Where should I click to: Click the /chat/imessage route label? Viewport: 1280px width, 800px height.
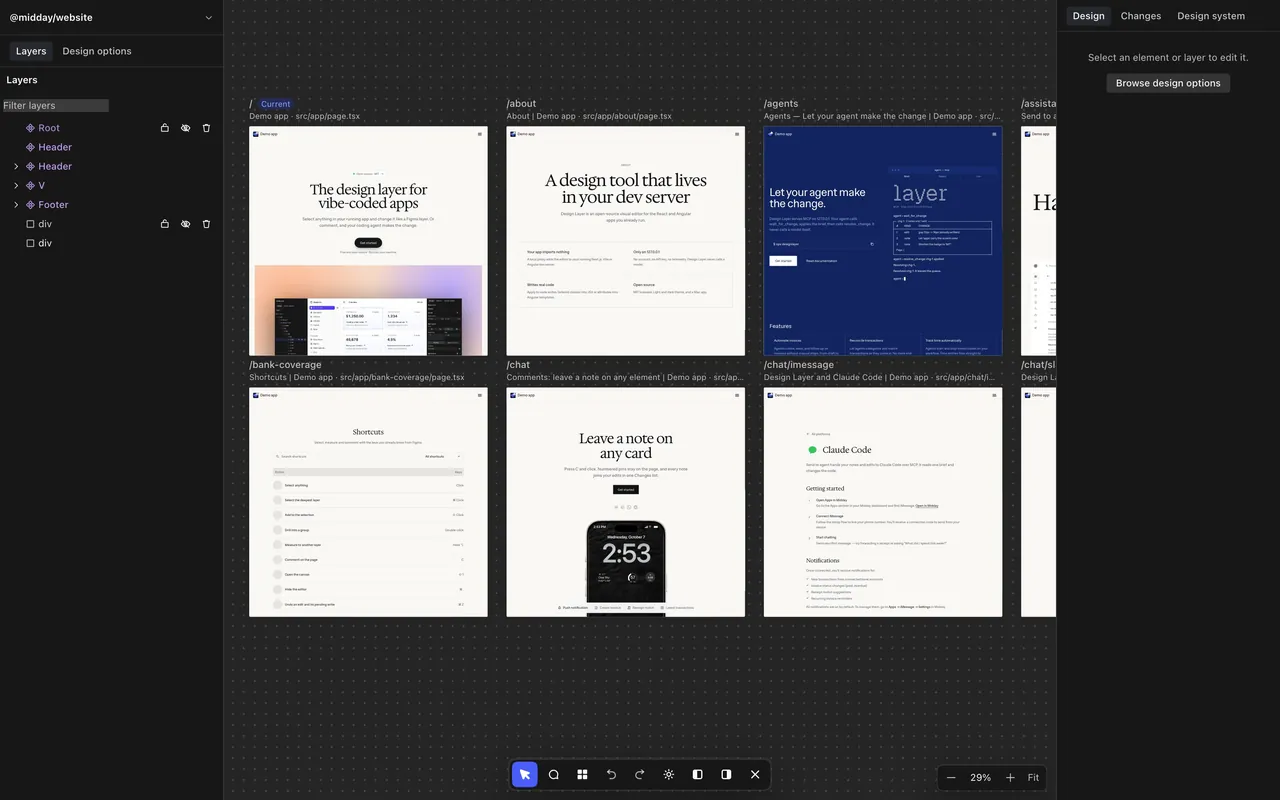coord(799,365)
